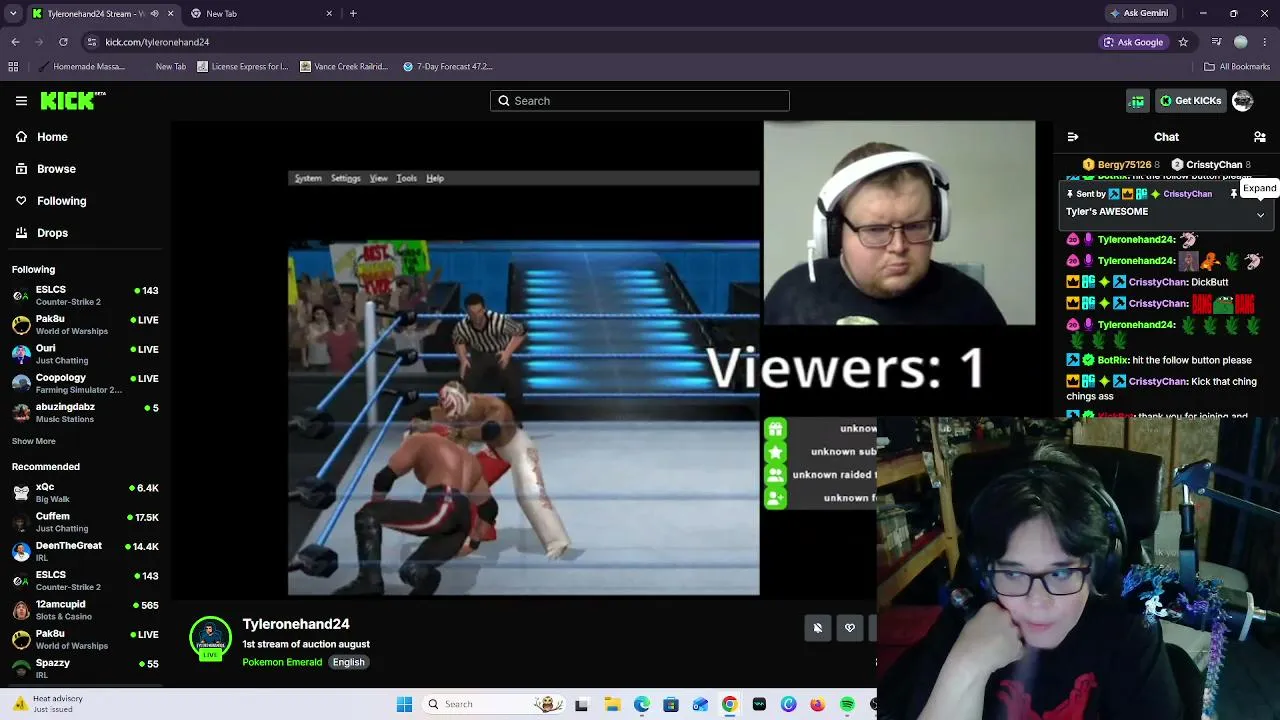Click the heart follow icon under the stream

coord(850,628)
